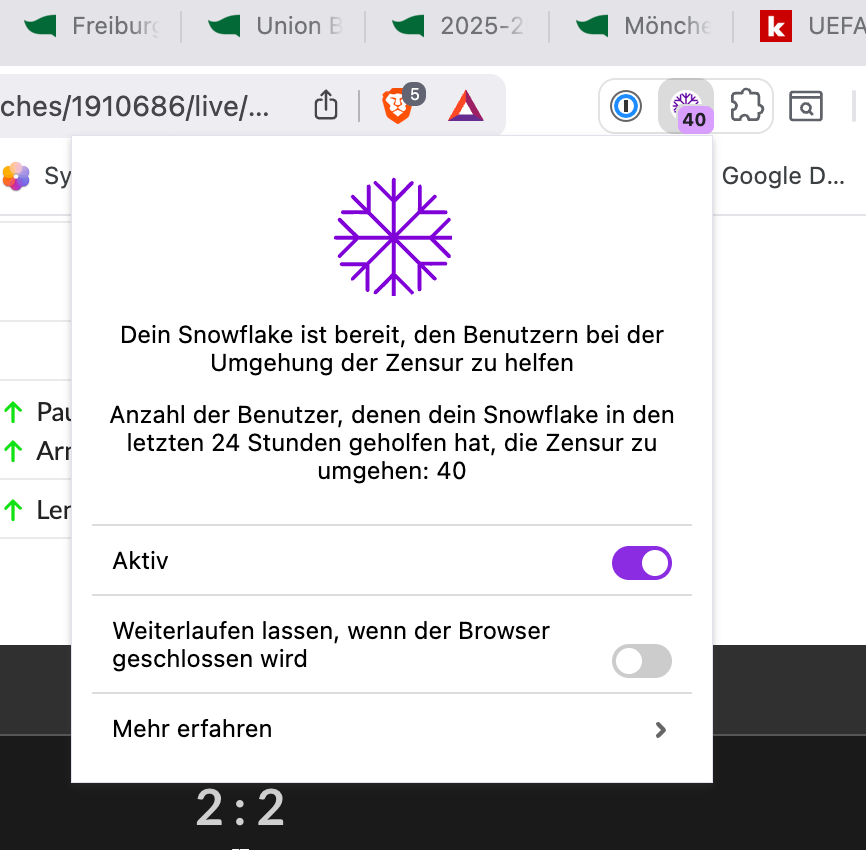Viewport: 866px width, 850px height.
Task: Open the 1Password extension icon
Action: [626, 105]
